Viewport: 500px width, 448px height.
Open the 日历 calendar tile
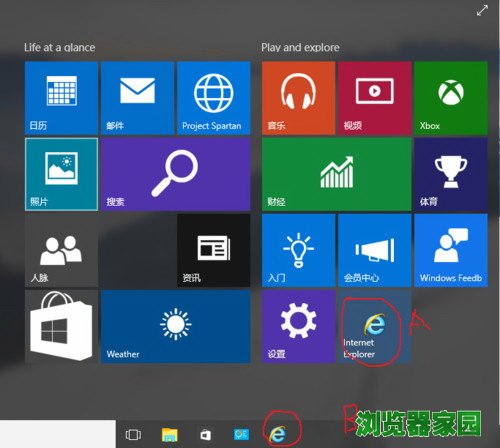61,98
